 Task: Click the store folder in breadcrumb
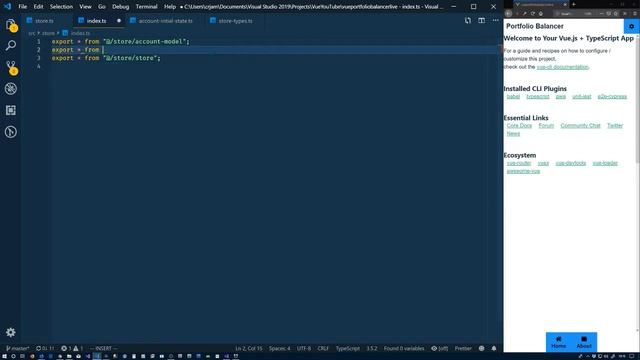[x=48, y=33]
